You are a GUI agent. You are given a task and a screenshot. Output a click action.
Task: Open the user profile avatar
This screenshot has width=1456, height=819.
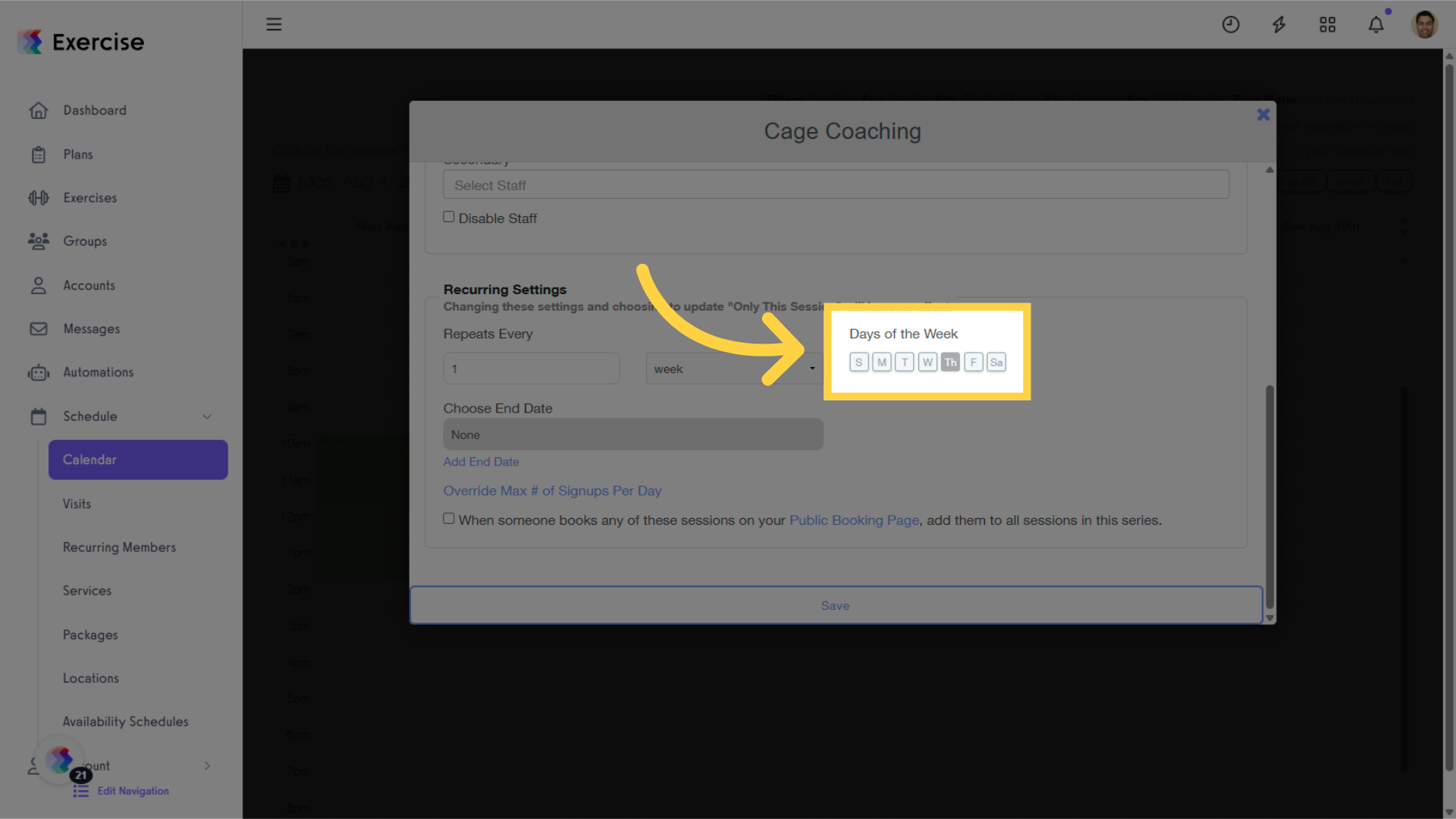(x=1424, y=24)
